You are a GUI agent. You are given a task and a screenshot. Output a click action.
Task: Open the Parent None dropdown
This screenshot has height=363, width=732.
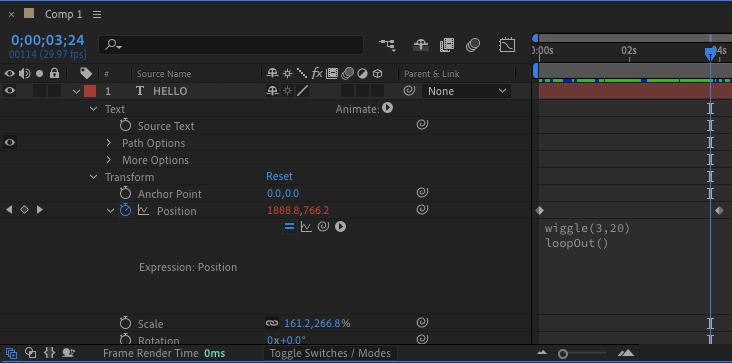466,91
